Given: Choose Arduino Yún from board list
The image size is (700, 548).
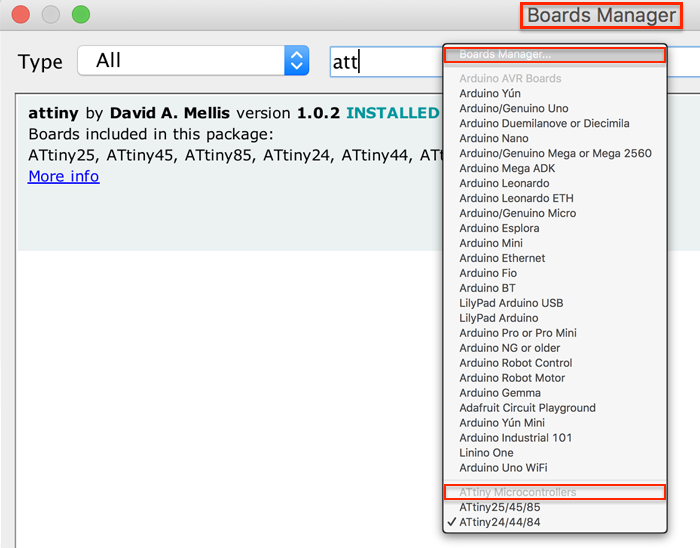Looking at the screenshot, I should (x=555, y=93).
